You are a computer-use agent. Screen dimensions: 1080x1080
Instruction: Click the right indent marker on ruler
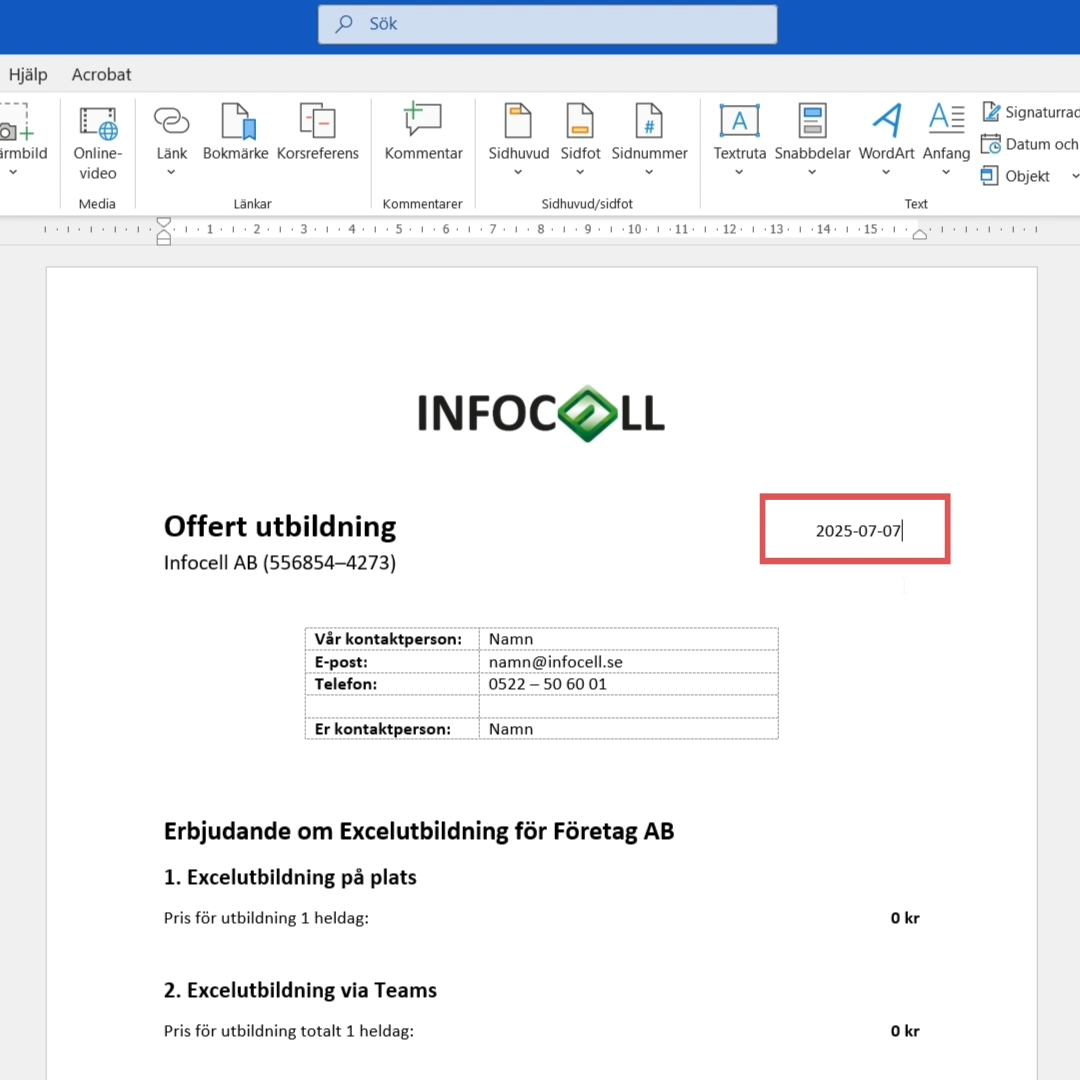point(920,234)
